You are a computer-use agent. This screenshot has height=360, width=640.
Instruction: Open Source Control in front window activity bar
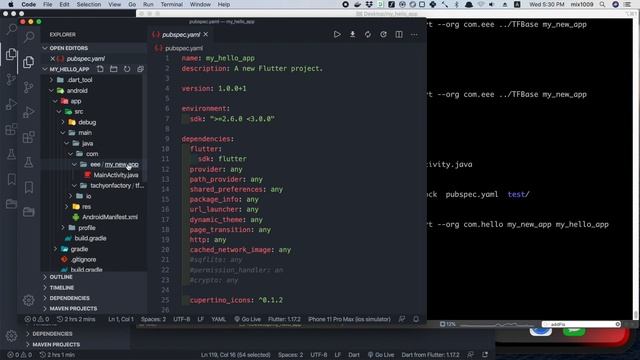pyautogui.click(x=29, y=87)
